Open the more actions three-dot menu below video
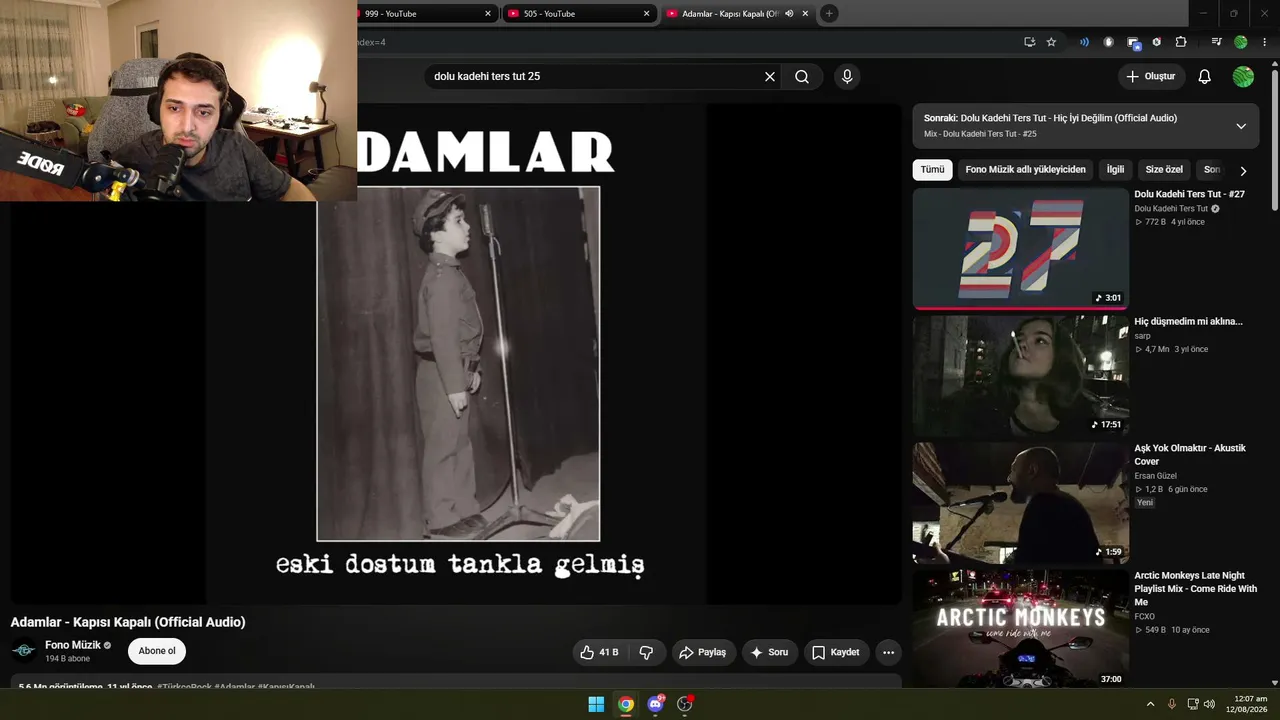 [x=888, y=652]
